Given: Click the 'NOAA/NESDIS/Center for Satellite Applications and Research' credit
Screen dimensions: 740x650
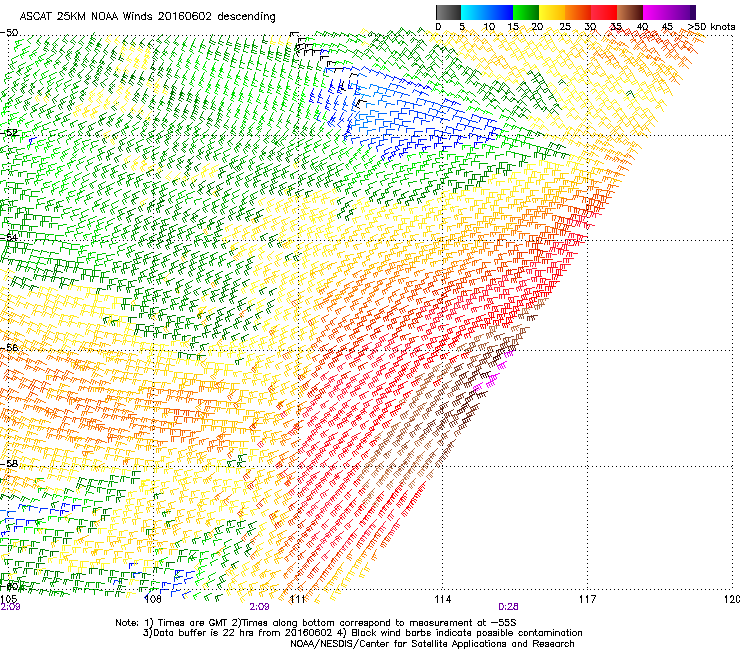Looking at the screenshot, I should tap(432, 644).
